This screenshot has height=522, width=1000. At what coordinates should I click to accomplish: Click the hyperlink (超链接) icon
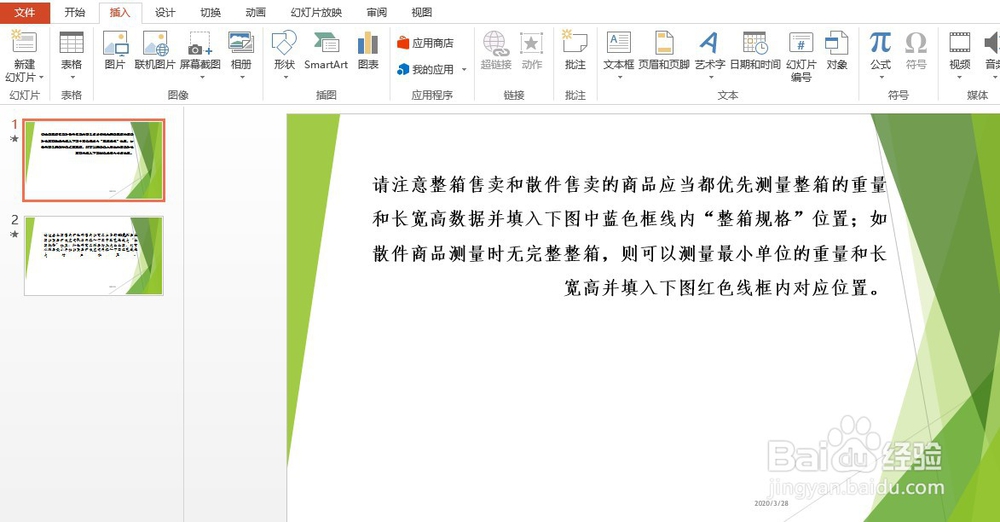pos(496,43)
